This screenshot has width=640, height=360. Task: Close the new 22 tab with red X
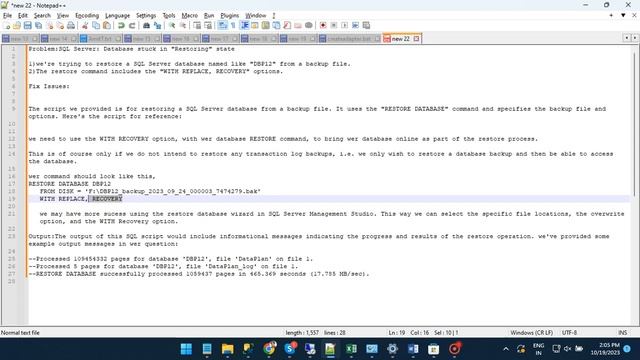point(416,39)
